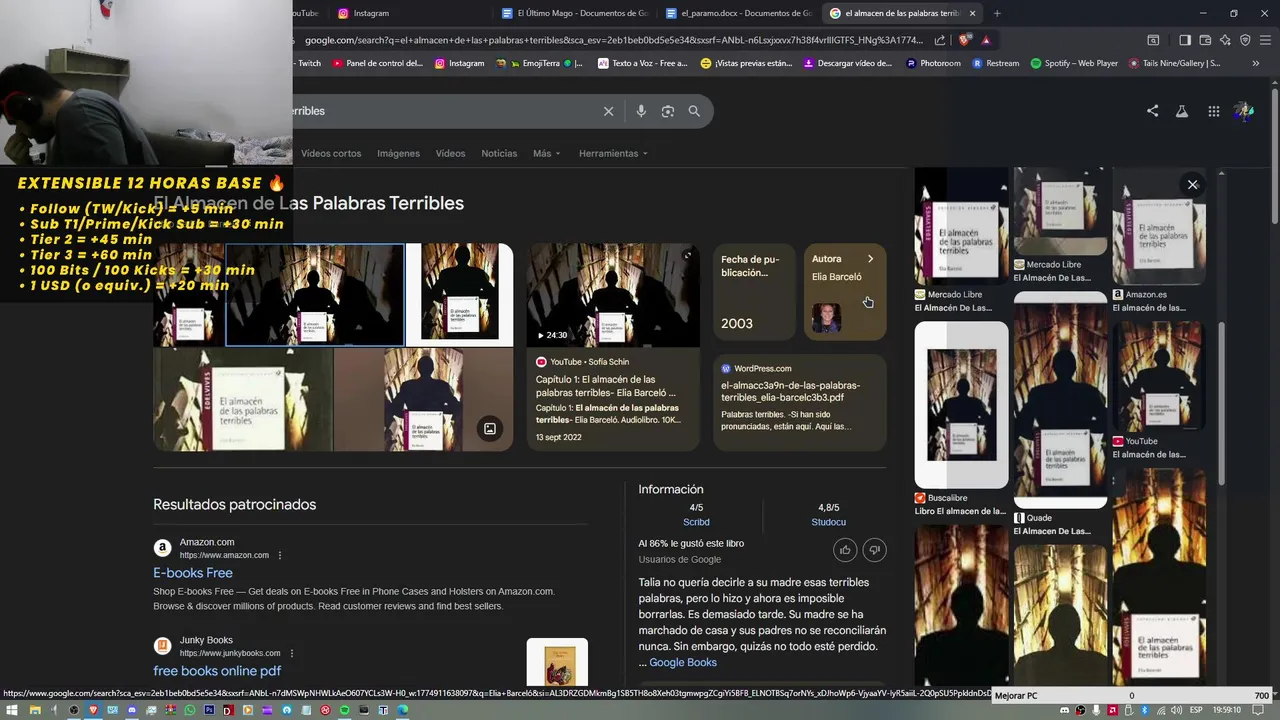This screenshot has width=1280, height=720.
Task: Open the Spotify – Web Player bookmark
Action: click(x=1074, y=63)
